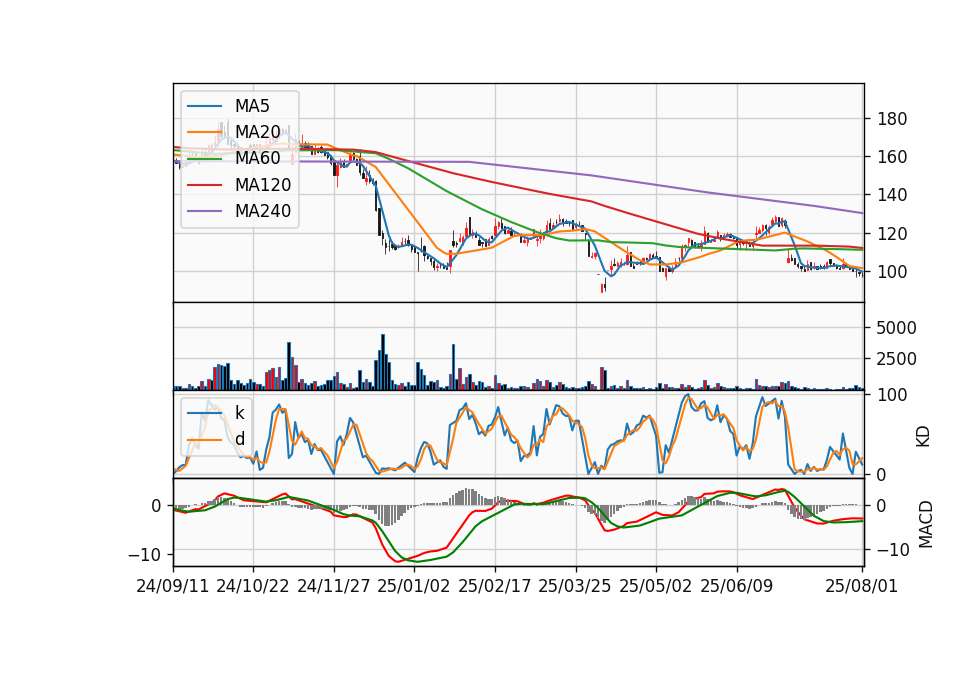The height and width of the screenshot is (690, 960).
Task: Click the MA60 legend label
Action: coord(257,158)
